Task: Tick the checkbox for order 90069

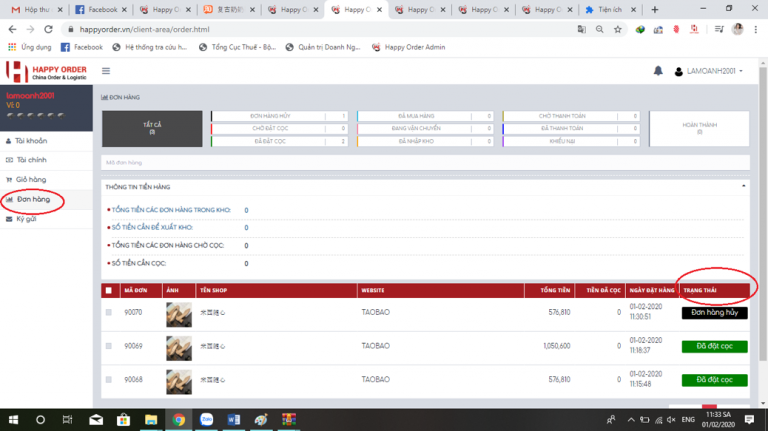Action: [108, 346]
